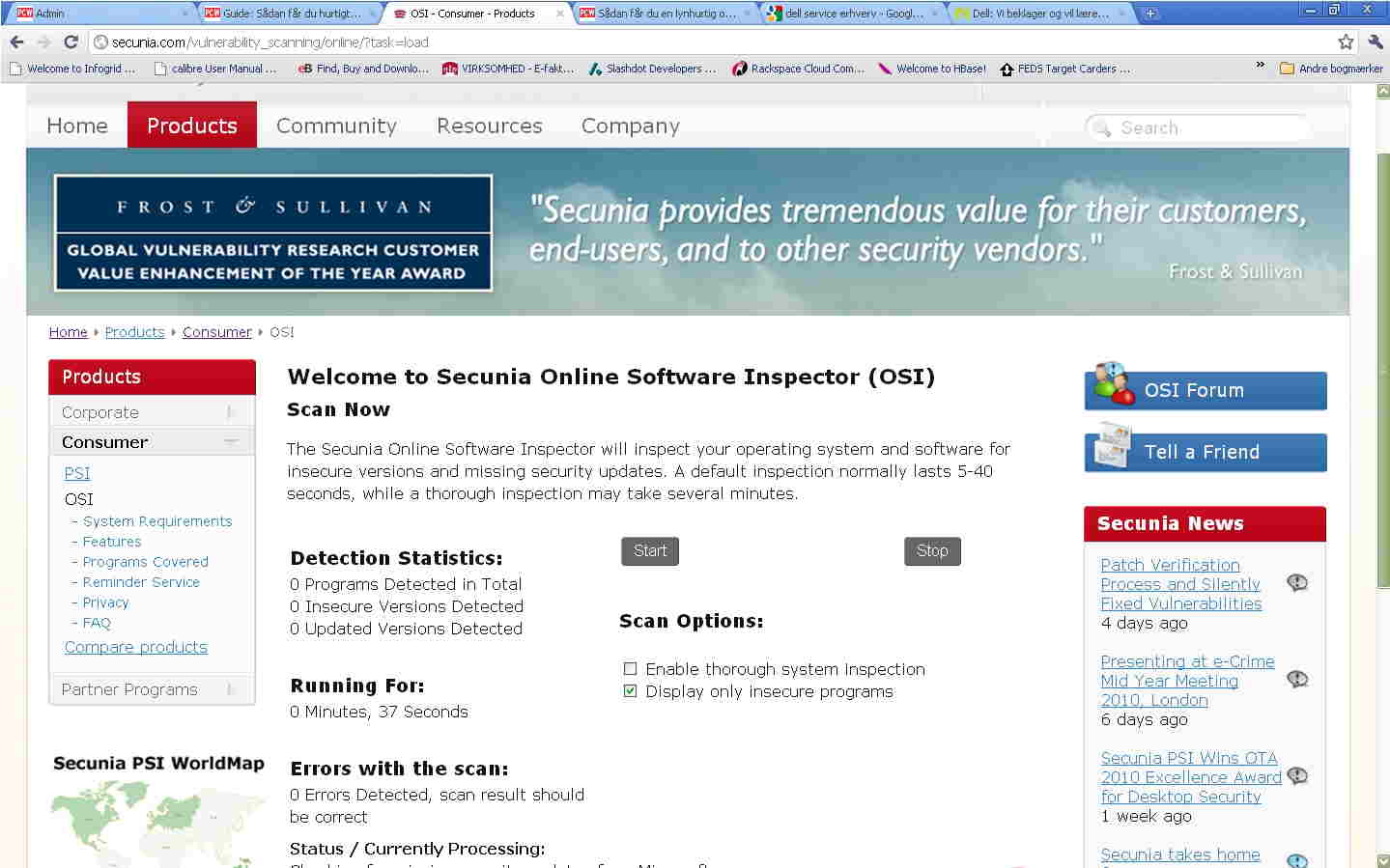Image resolution: width=1390 pixels, height=868 pixels.
Task: Open the Slashdot Developers bookmark
Action: (652, 69)
